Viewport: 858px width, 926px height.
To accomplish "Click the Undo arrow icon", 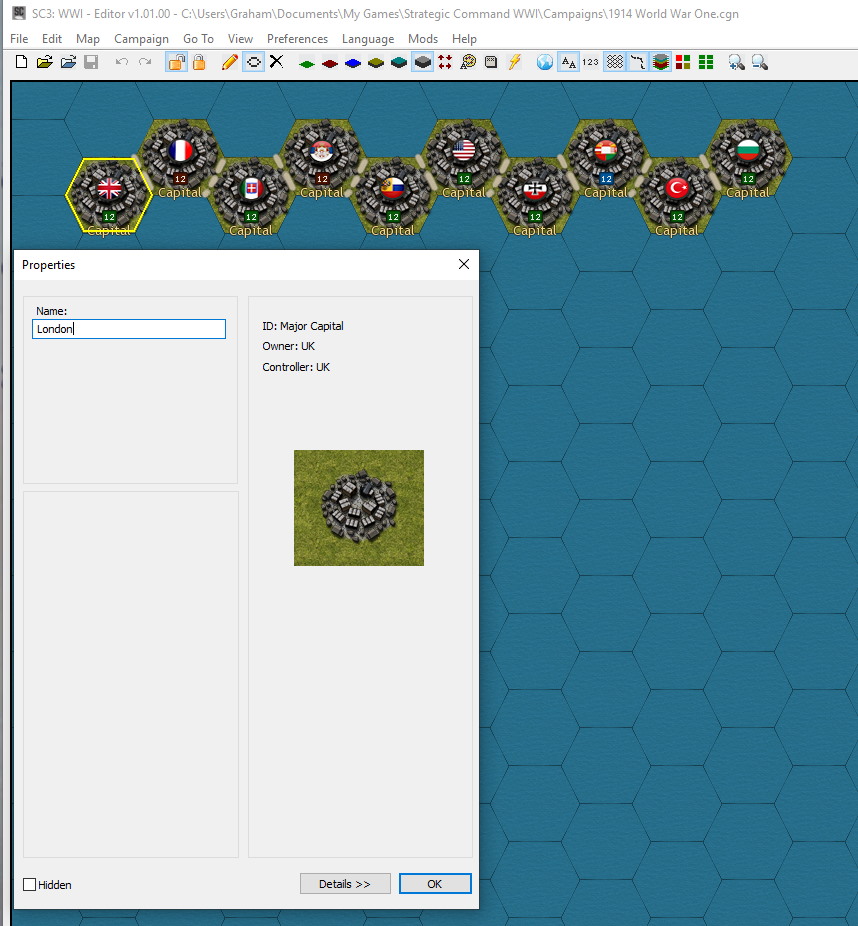I will (x=122, y=62).
